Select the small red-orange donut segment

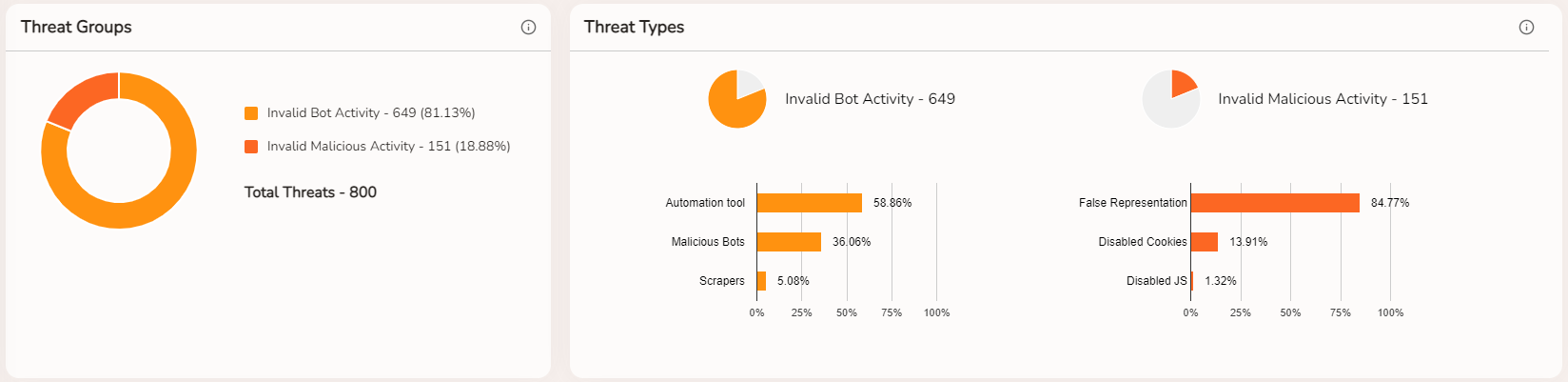pos(79,98)
